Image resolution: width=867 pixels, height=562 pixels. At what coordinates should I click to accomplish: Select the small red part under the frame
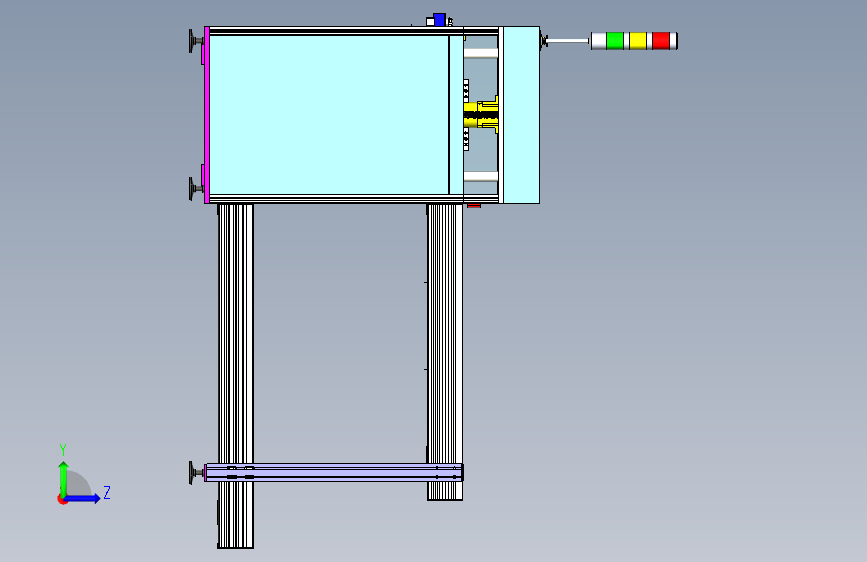[x=474, y=206]
